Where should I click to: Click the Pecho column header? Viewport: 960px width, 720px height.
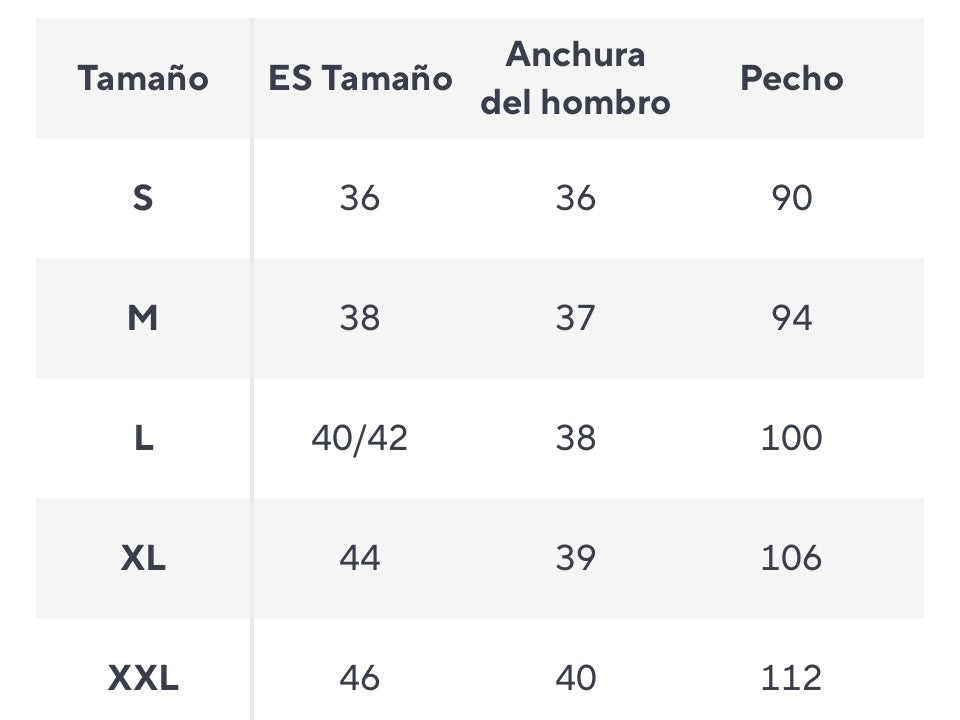click(x=791, y=78)
